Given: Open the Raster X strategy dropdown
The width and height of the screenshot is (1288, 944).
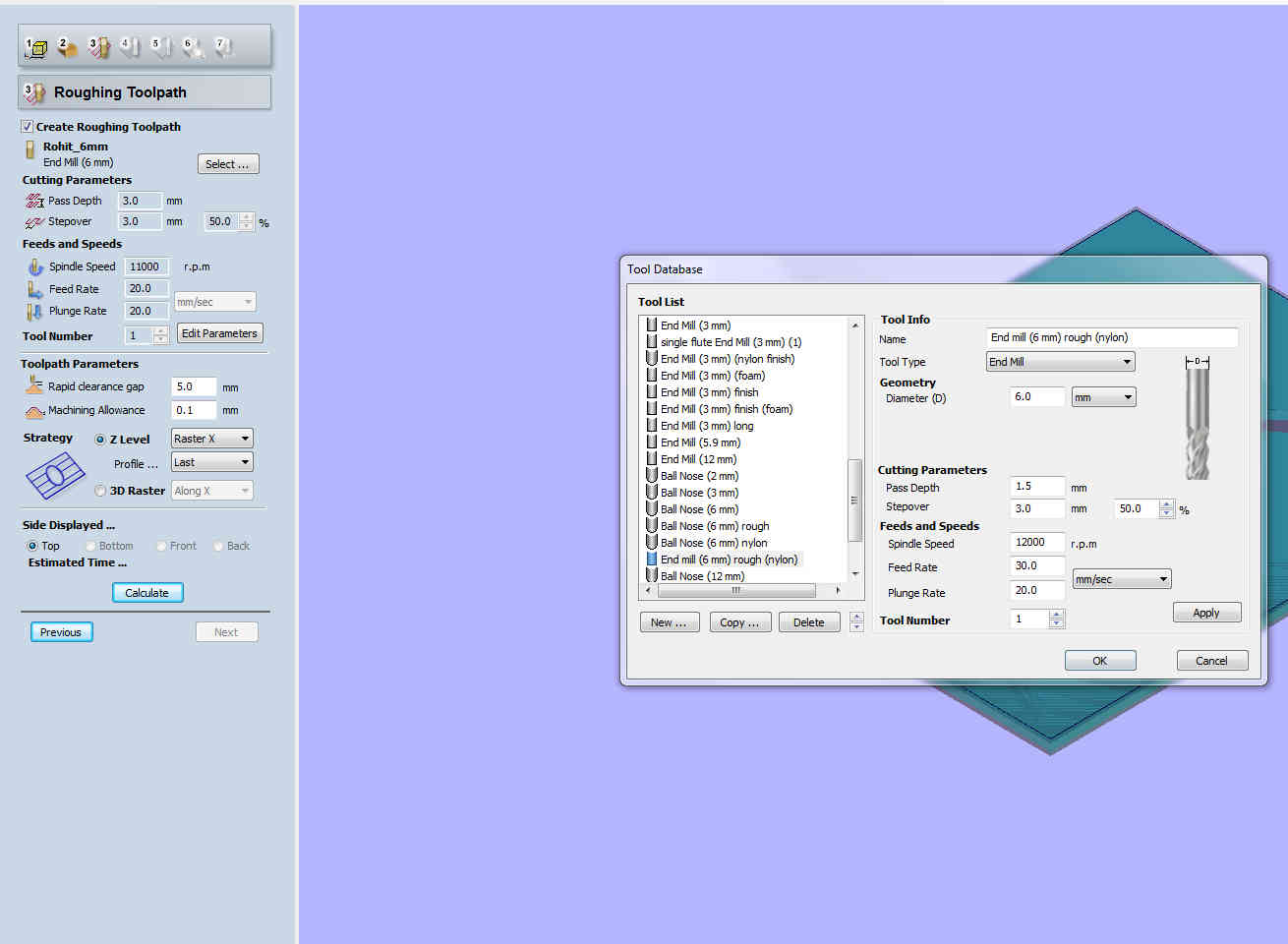Looking at the screenshot, I should point(212,439).
